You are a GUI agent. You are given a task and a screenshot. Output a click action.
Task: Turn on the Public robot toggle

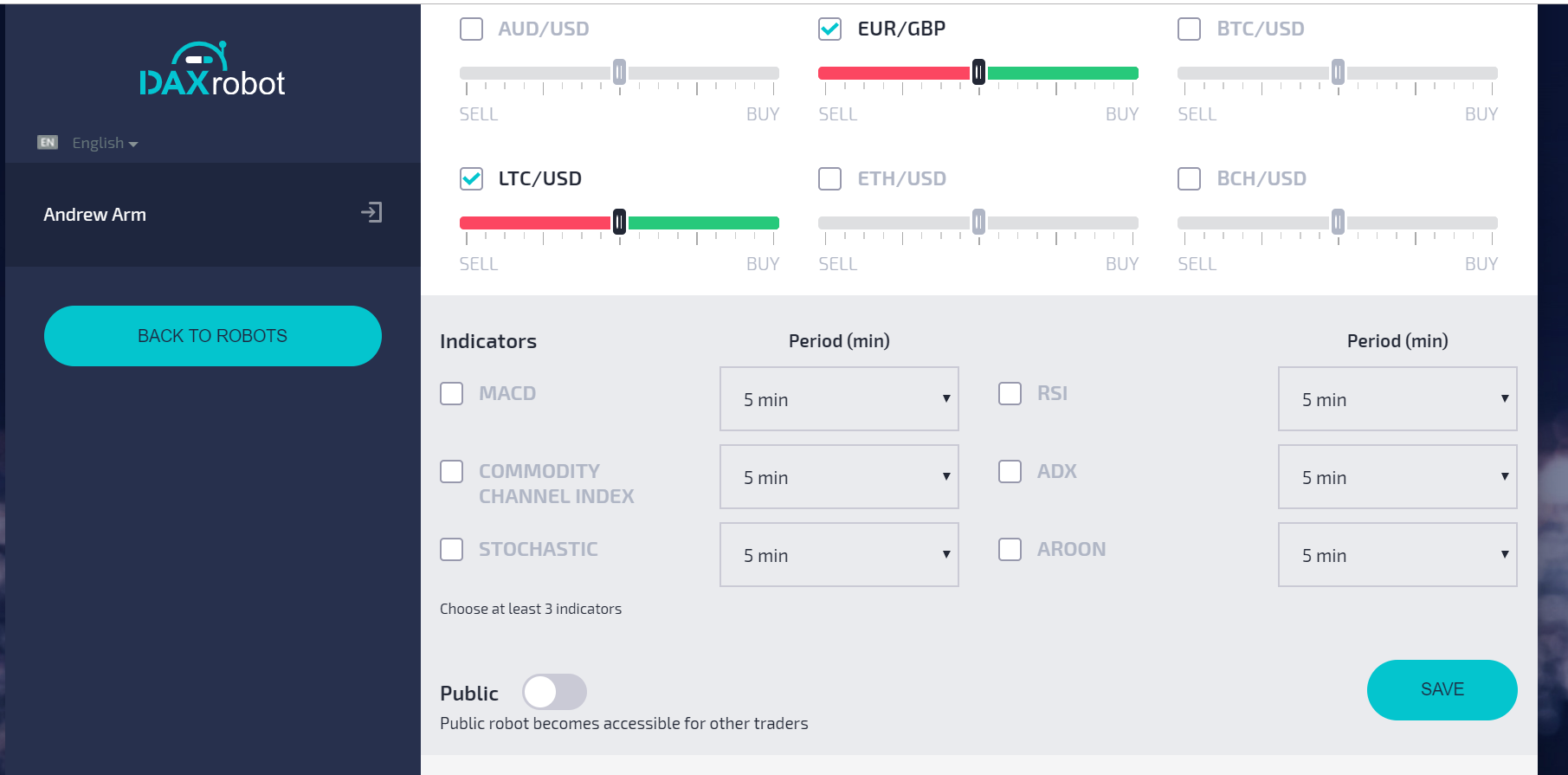click(554, 692)
